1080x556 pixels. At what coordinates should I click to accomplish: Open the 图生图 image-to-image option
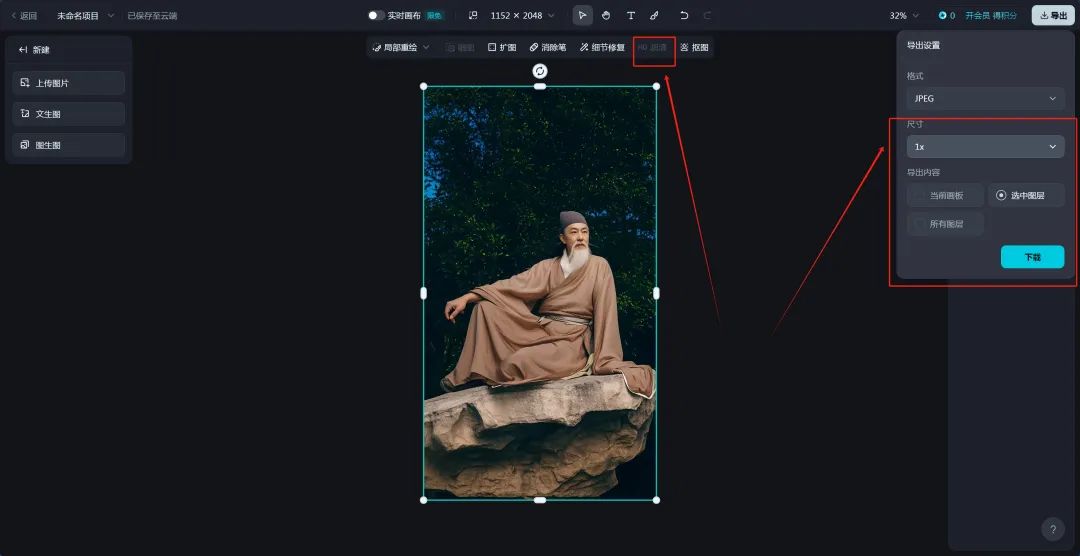tap(69, 145)
